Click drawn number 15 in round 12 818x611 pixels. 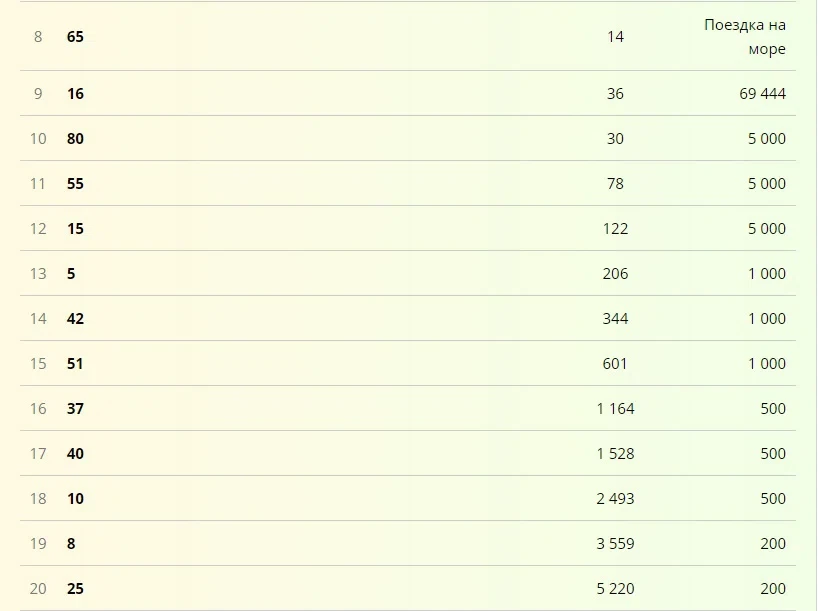click(x=75, y=229)
